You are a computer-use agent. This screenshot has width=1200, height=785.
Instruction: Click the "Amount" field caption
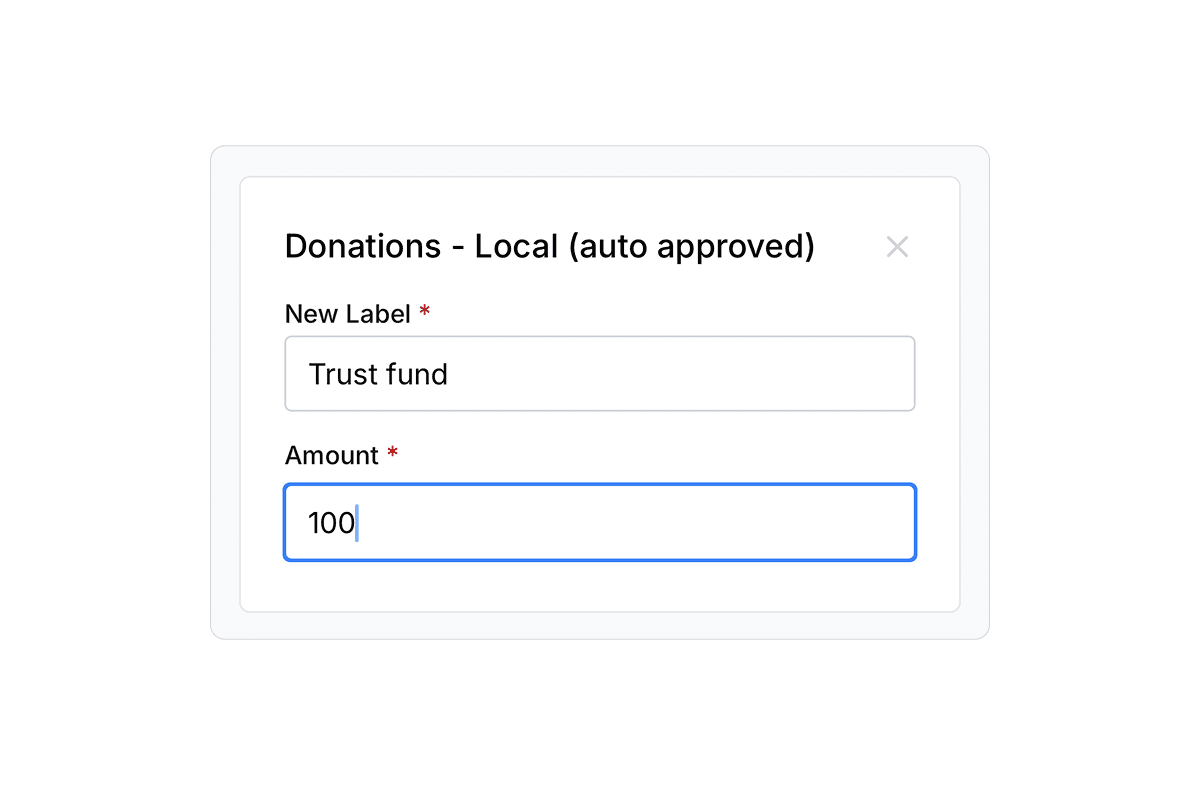[x=331, y=456]
